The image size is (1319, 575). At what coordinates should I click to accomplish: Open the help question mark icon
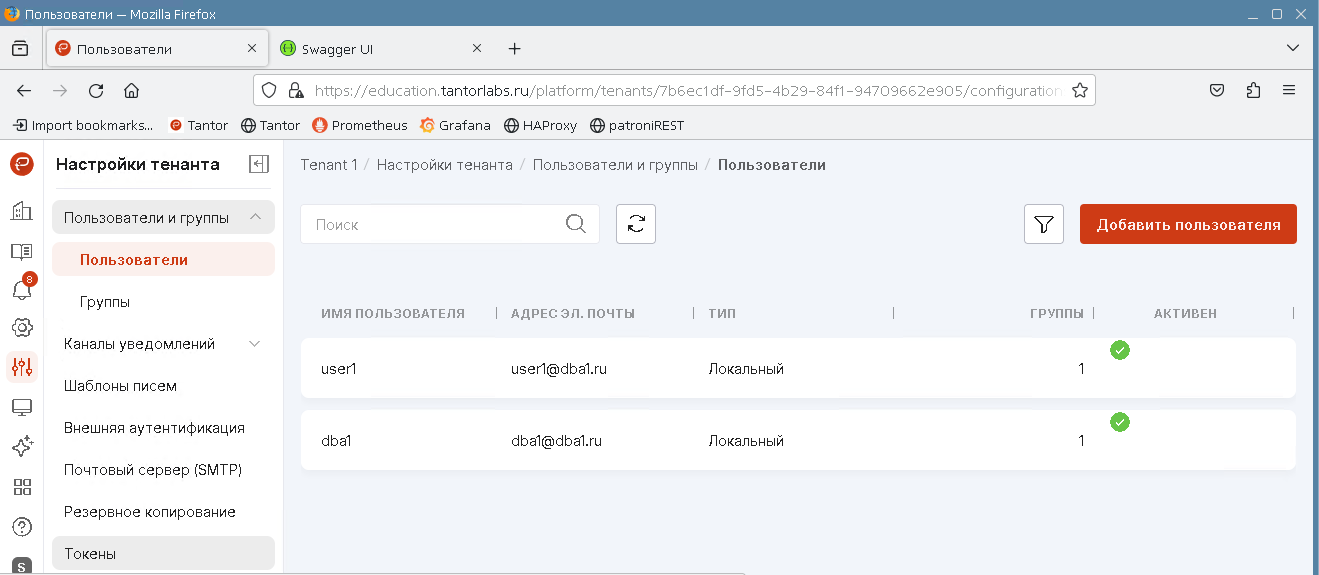pos(21,526)
